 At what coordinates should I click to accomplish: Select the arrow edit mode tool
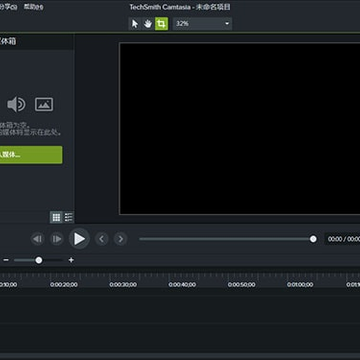[135, 24]
